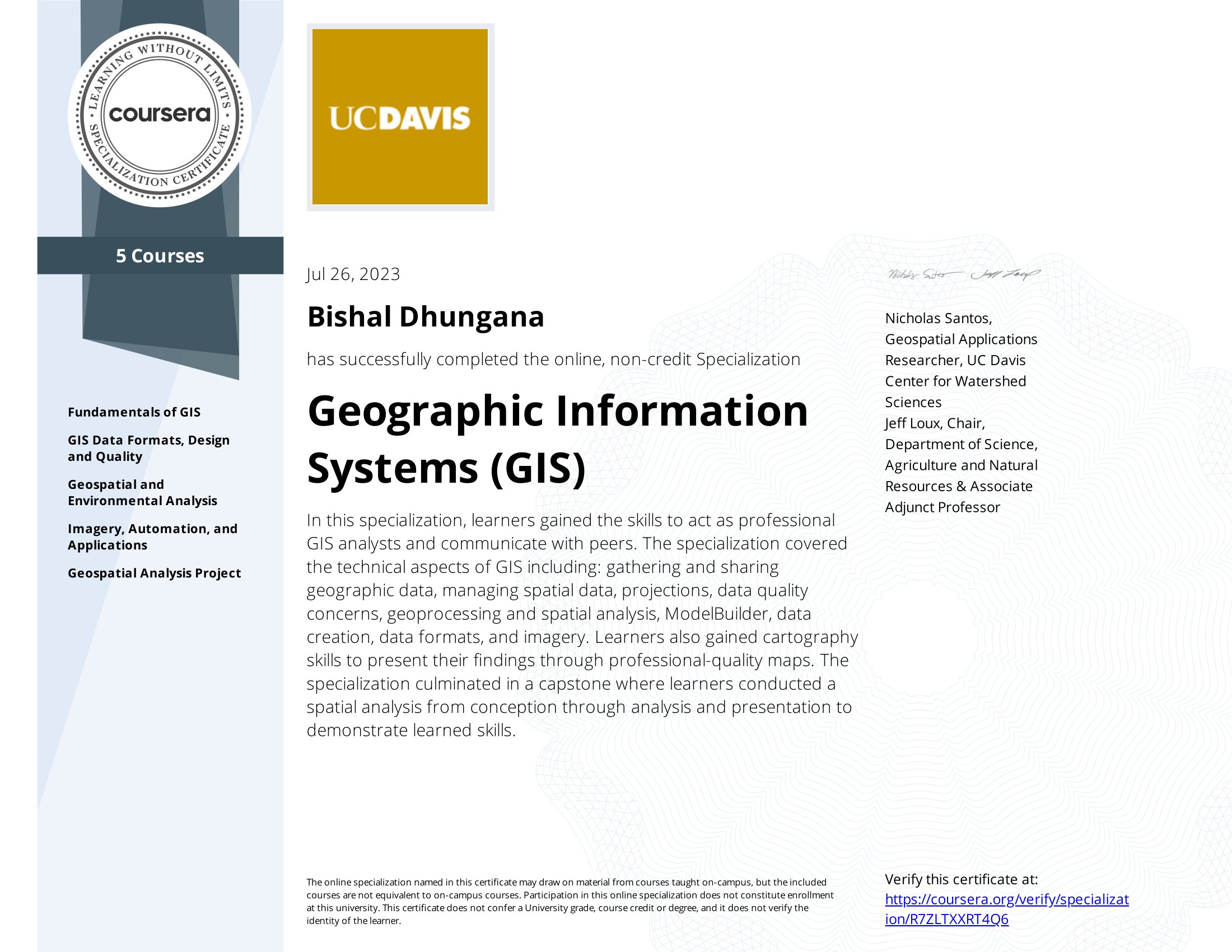Click the recipient name Bishal Dhungana

coord(426,316)
